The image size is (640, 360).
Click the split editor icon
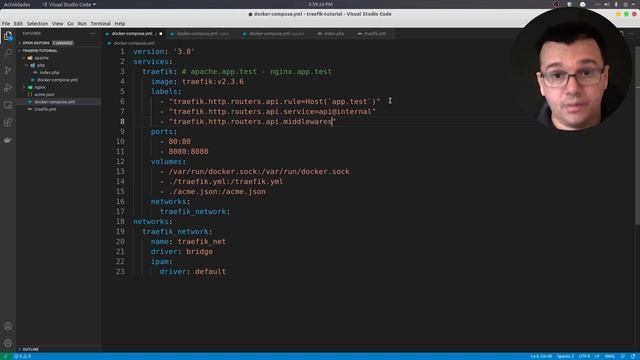pos(621,33)
